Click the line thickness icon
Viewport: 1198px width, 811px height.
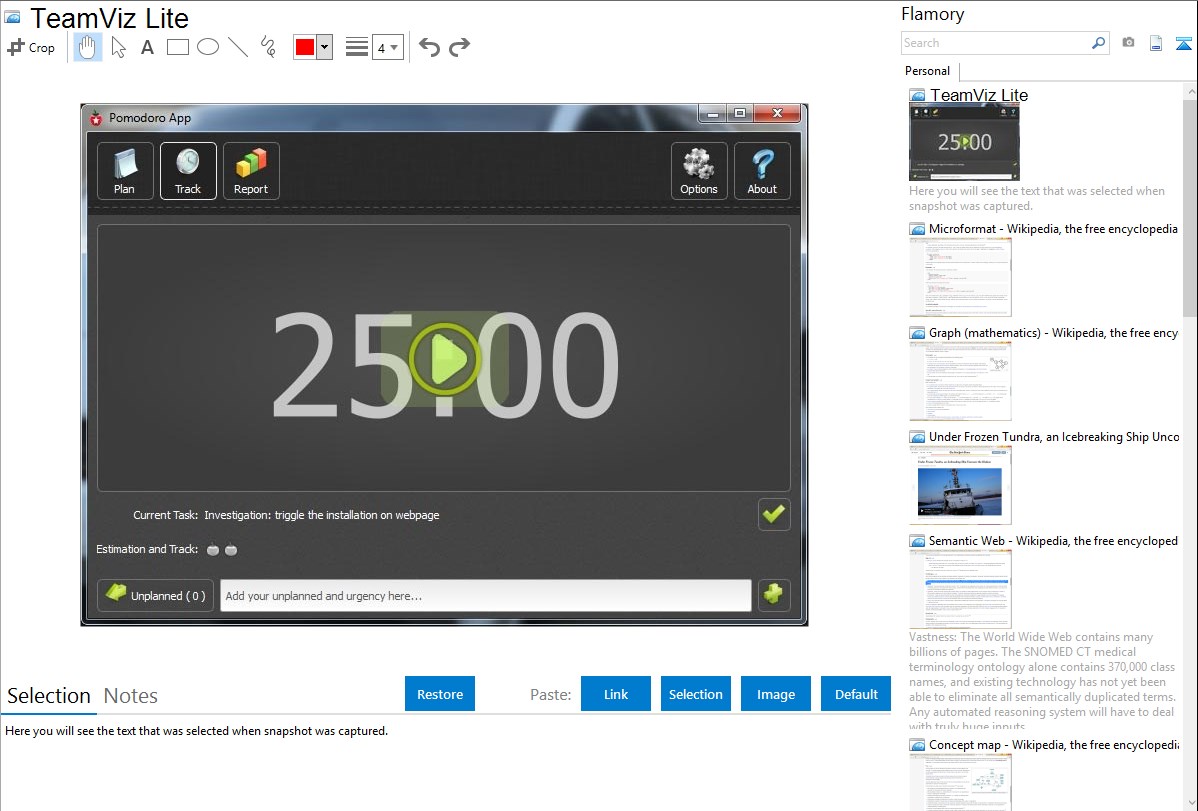[x=357, y=47]
